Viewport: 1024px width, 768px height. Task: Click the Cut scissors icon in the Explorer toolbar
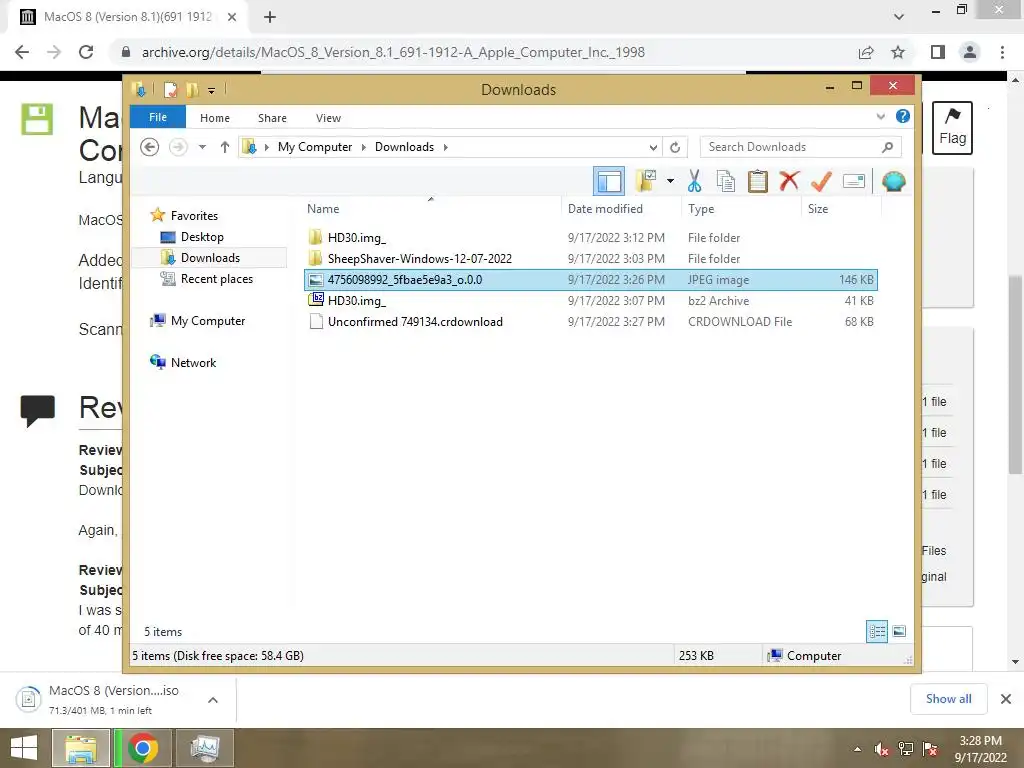(x=694, y=181)
